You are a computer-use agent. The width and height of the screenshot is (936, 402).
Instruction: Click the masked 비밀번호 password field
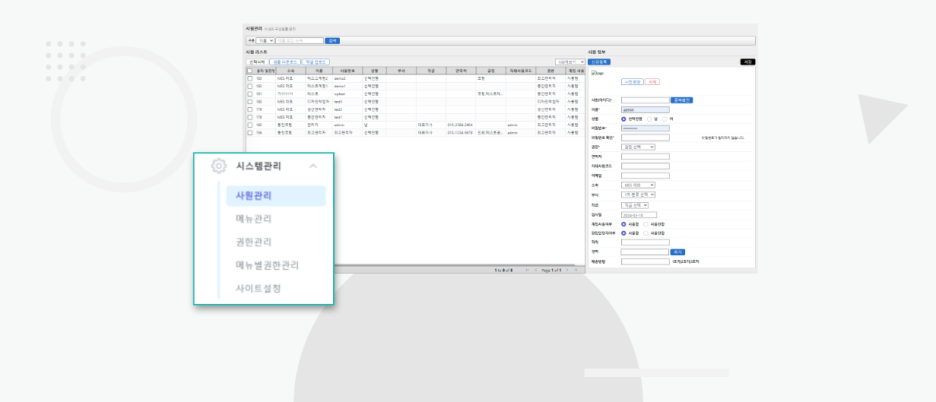tap(645, 128)
